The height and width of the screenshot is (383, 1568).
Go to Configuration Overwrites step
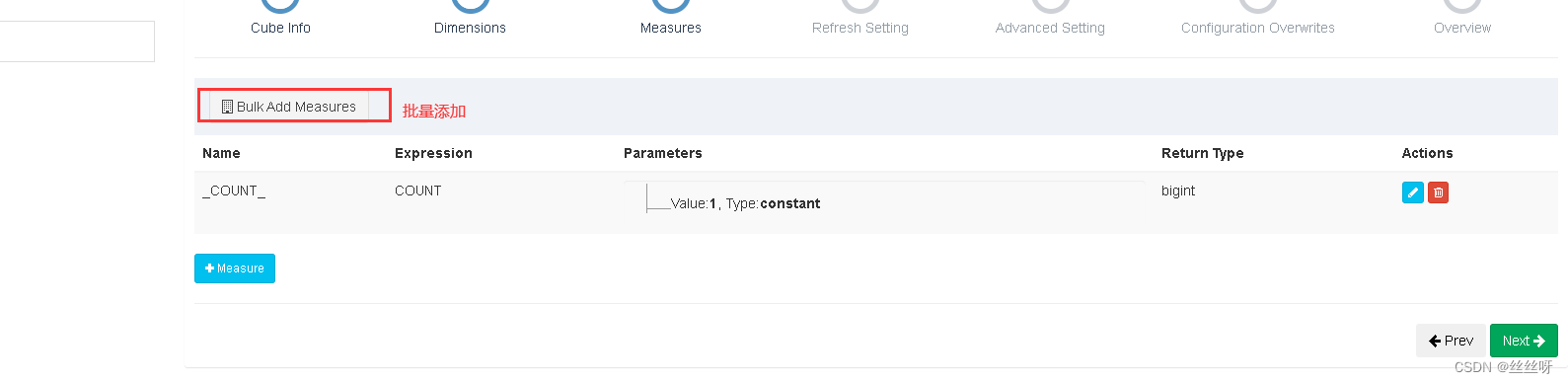coord(1258,28)
